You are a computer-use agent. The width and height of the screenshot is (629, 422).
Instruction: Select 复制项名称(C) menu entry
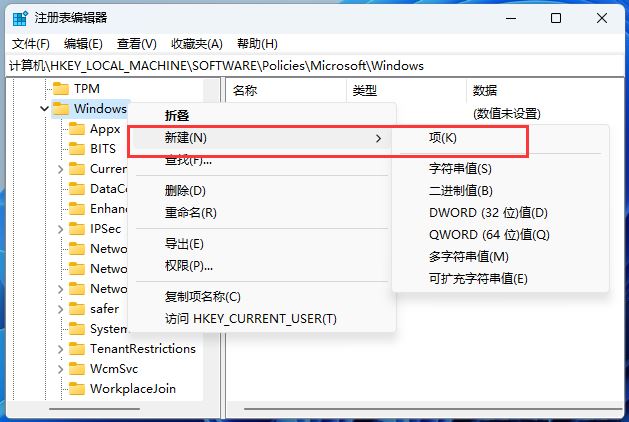point(202,297)
